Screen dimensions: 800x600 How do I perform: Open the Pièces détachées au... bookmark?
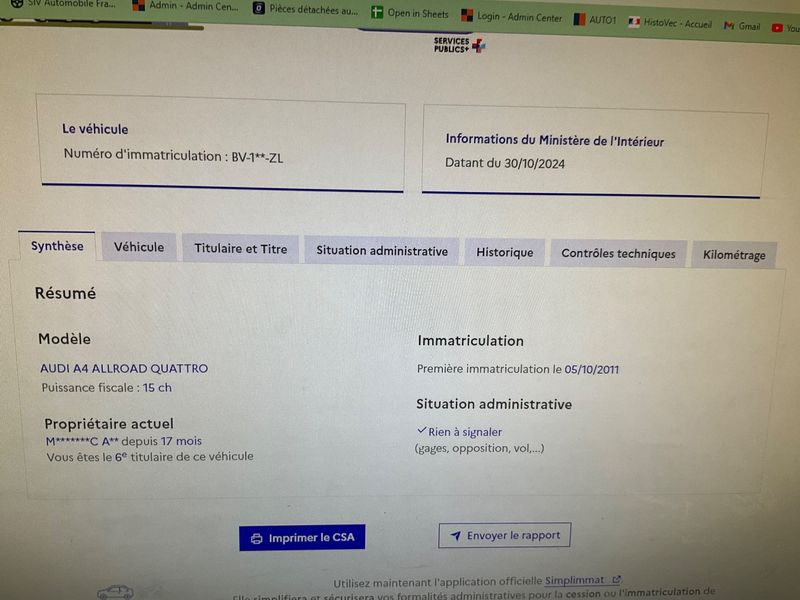tap(306, 9)
